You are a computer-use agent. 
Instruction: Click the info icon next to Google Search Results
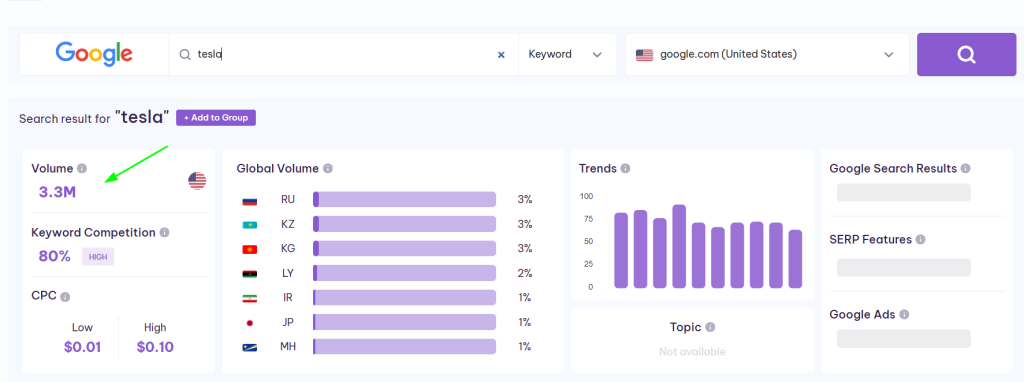tap(965, 168)
